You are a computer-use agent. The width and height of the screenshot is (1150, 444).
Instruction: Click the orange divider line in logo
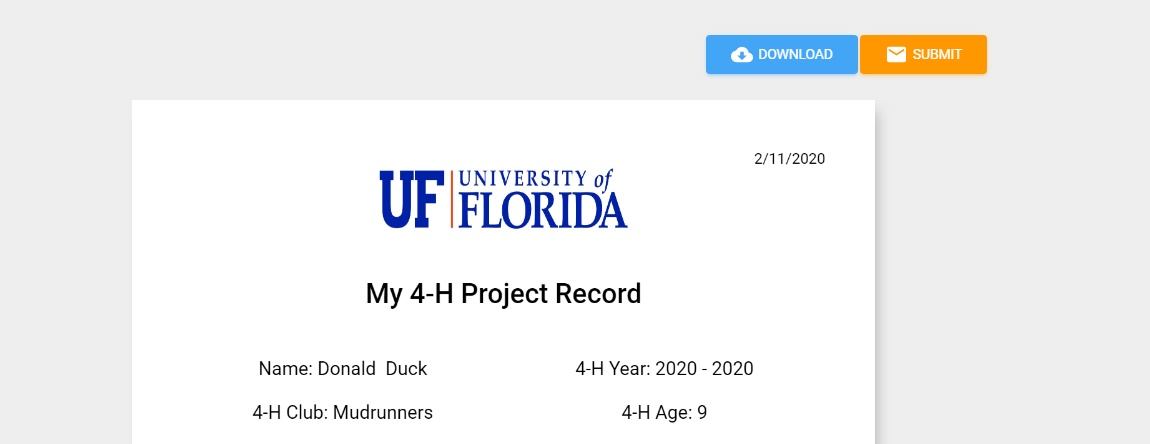[452, 199]
